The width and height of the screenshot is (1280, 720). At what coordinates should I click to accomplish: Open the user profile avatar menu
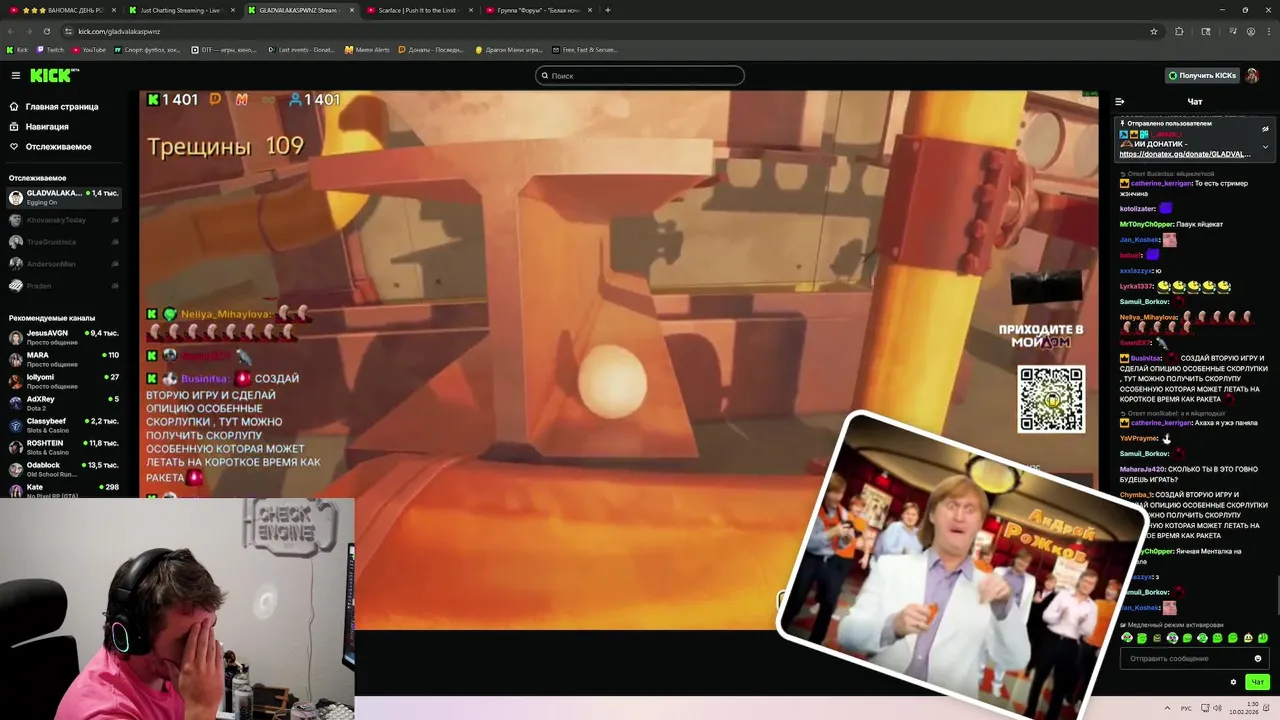1252,75
